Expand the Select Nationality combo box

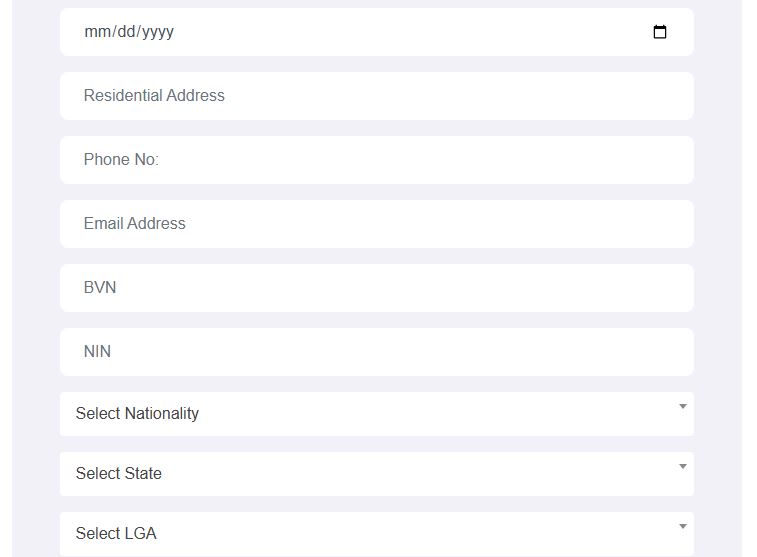(377, 414)
